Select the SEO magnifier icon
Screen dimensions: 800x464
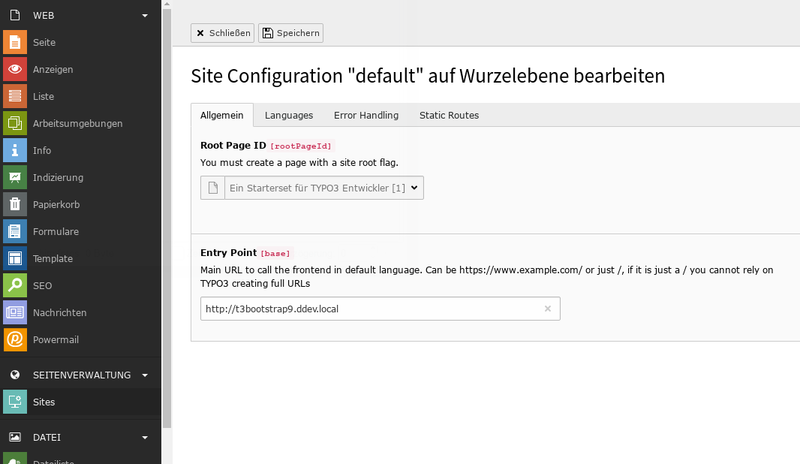point(14,286)
